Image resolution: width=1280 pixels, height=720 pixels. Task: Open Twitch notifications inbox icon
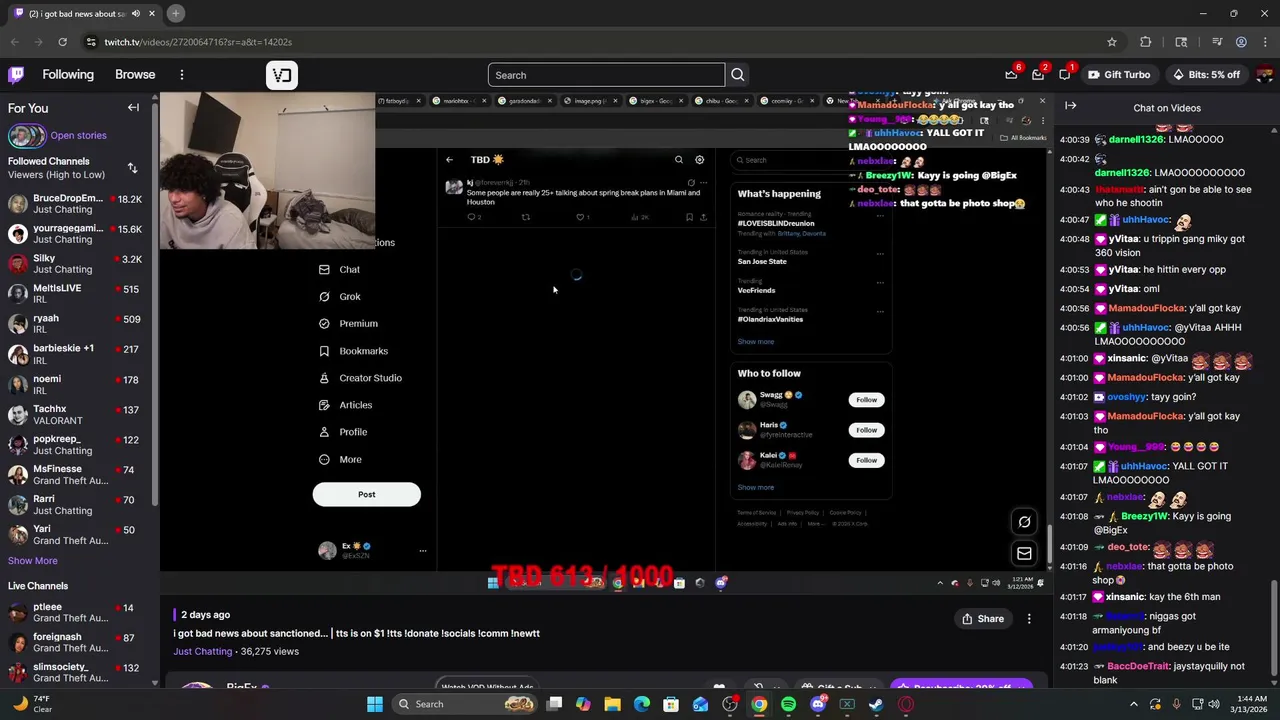point(1038,75)
